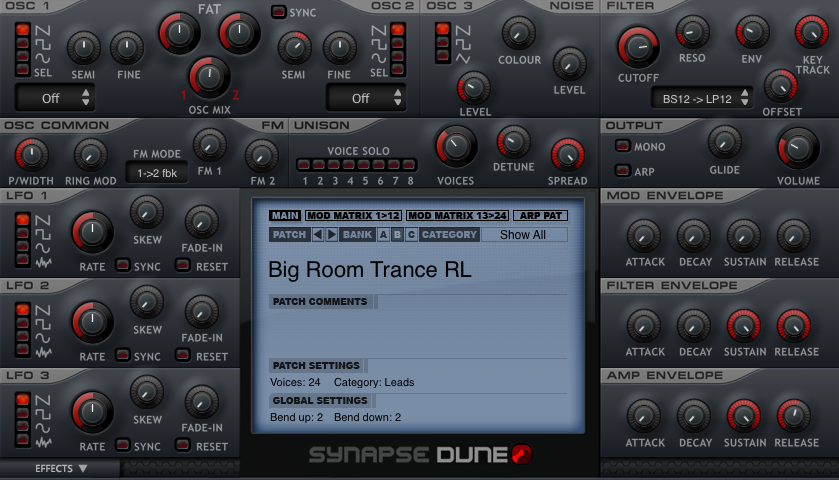The image size is (839, 480).
Task: Toggle LFO 2 SYNC
Action: tap(123, 355)
